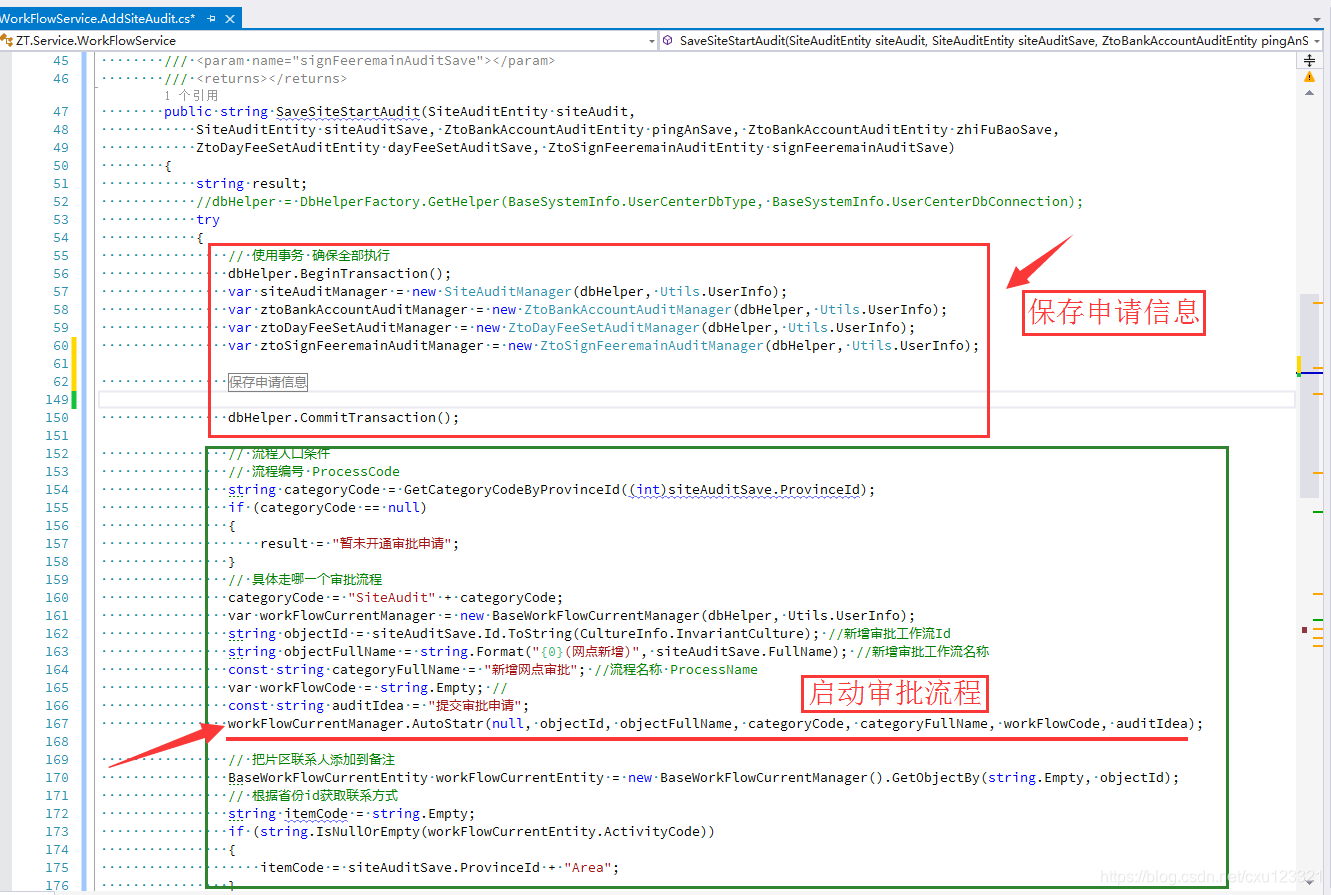
Task: Click 'ZtoBankAccountAuditManager' type on line 58
Action: click(628, 309)
